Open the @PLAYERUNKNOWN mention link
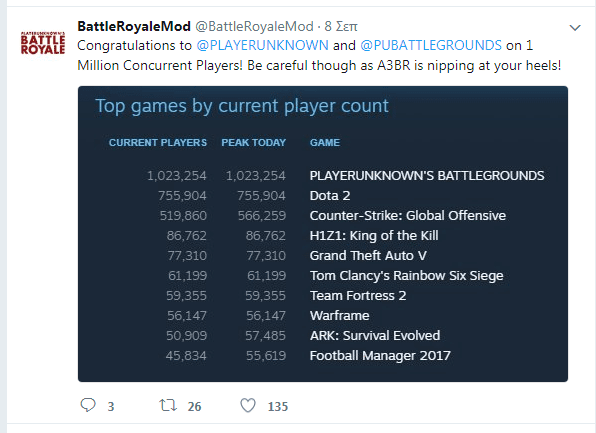596x433 pixels. (x=262, y=45)
